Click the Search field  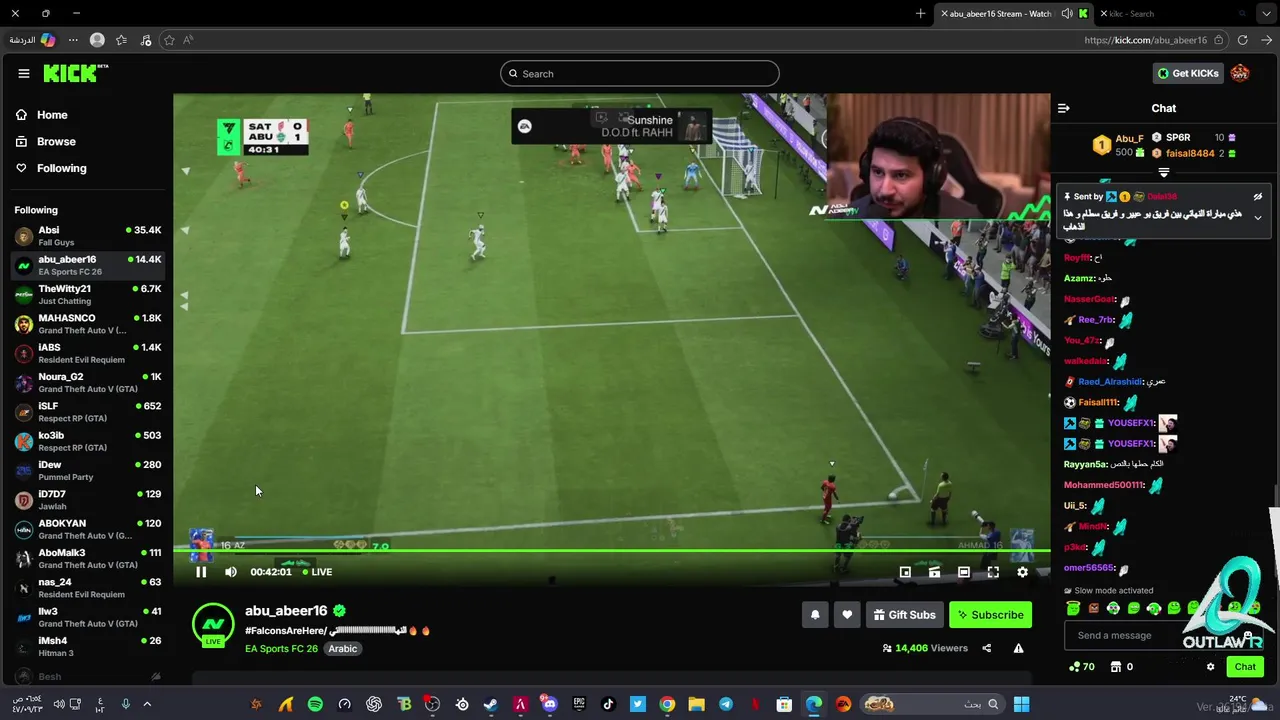coord(640,73)
